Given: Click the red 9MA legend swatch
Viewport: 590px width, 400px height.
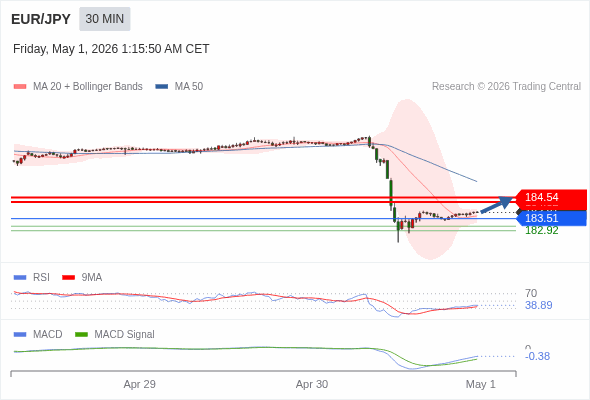Looking at the screenshot, I should click(68, 278).
